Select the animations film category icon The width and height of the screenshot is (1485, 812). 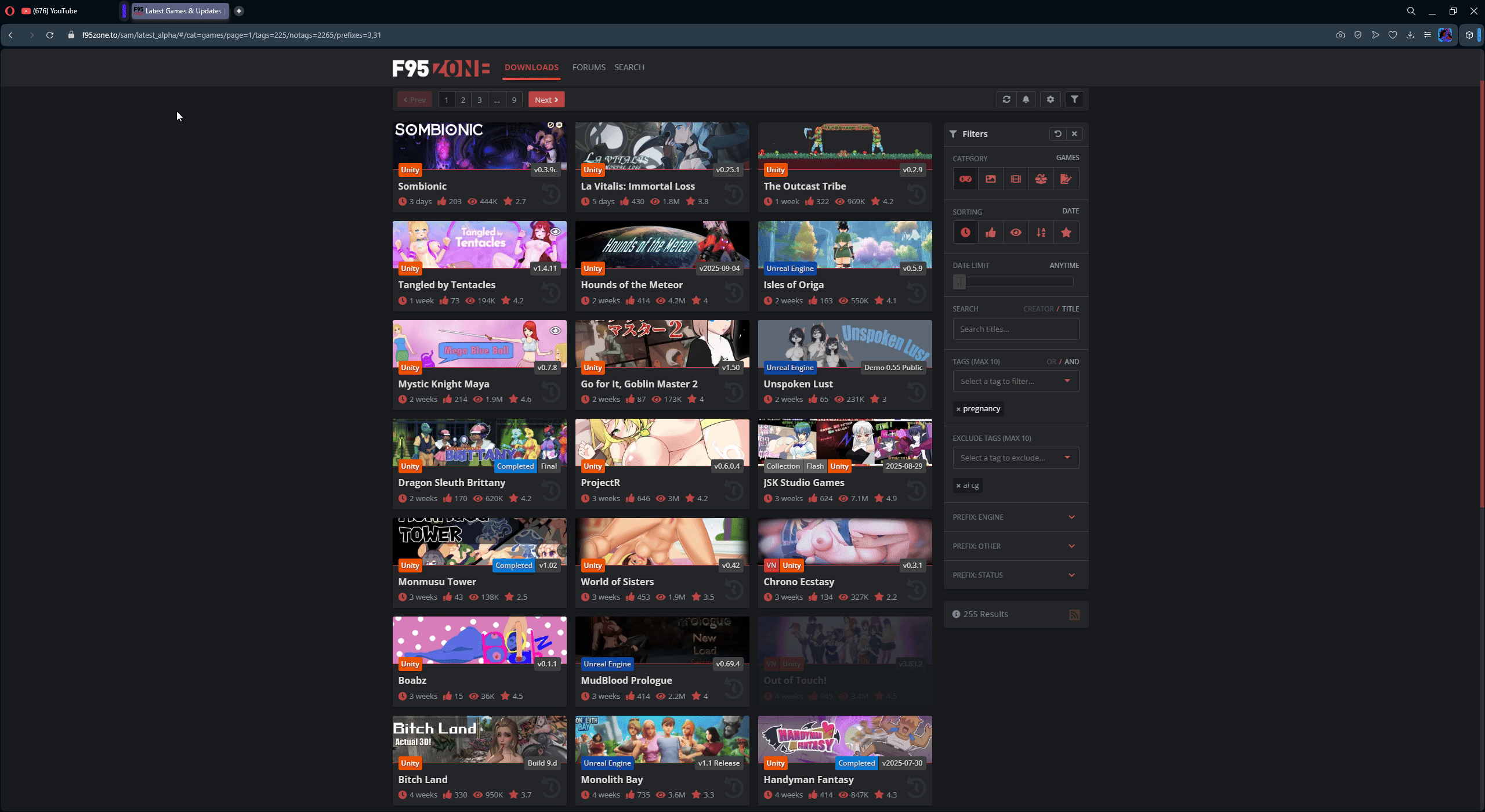1016,179
